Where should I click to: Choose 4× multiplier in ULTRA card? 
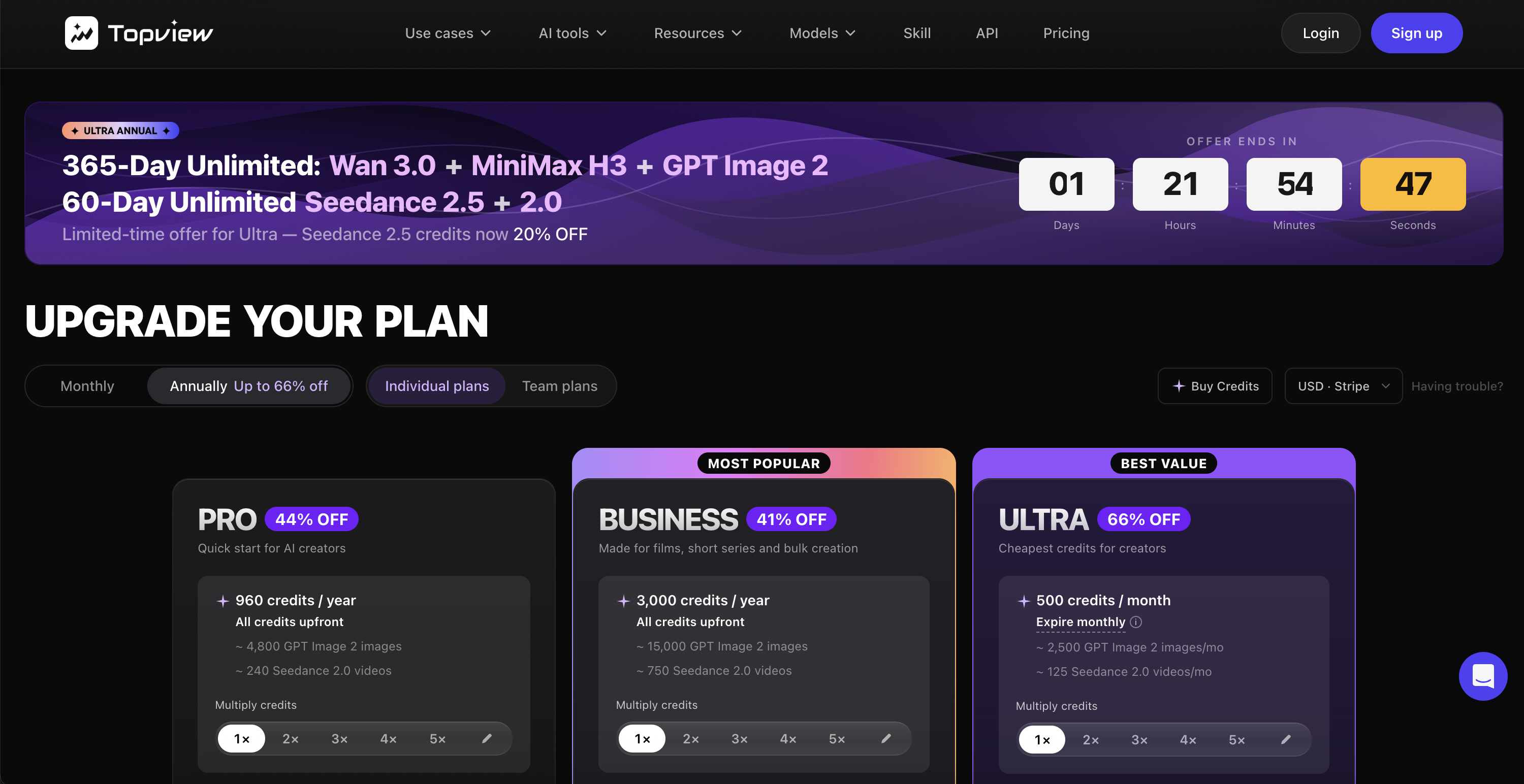click(x=1188, y=740)
